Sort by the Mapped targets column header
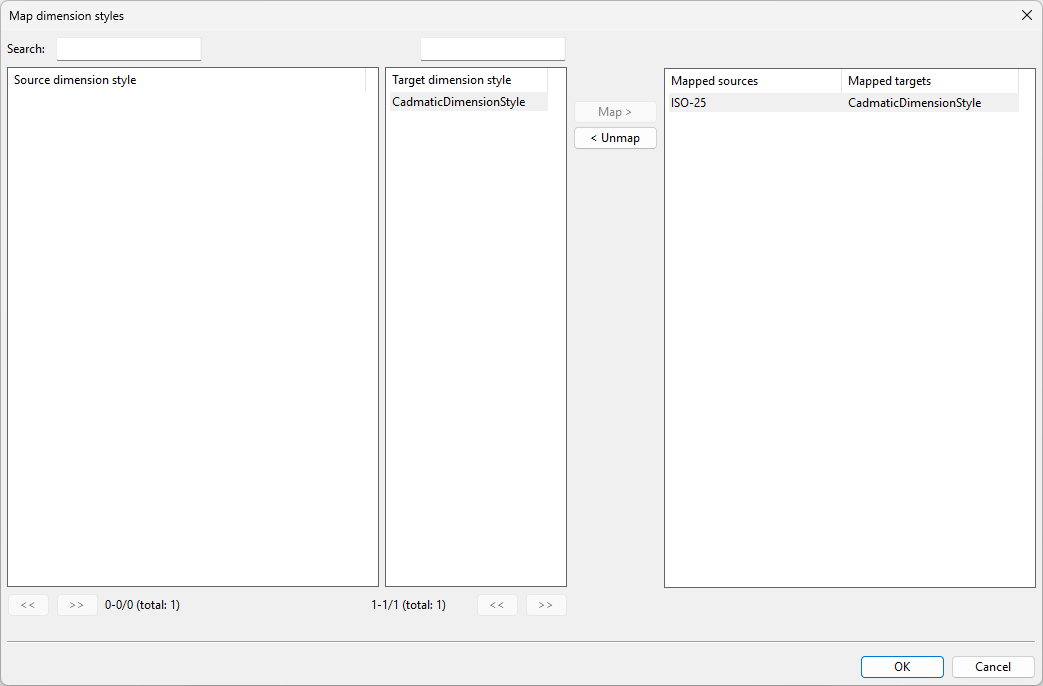This screenshot has height=686, width=1043. (x=929, y=81)
